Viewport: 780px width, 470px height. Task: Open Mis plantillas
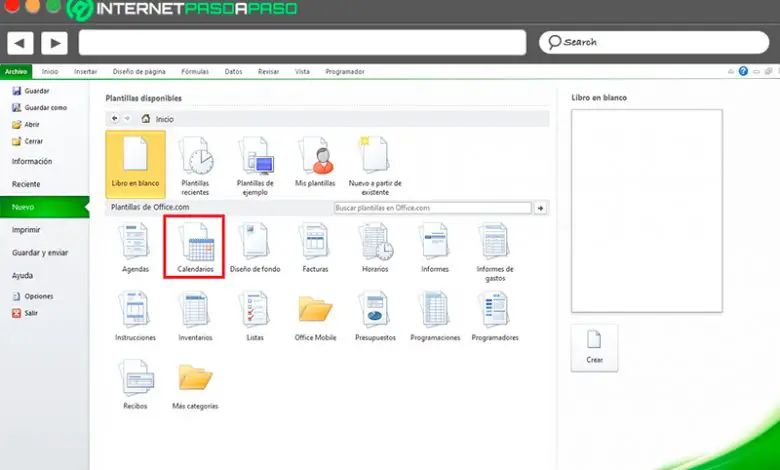pos(315,162)
